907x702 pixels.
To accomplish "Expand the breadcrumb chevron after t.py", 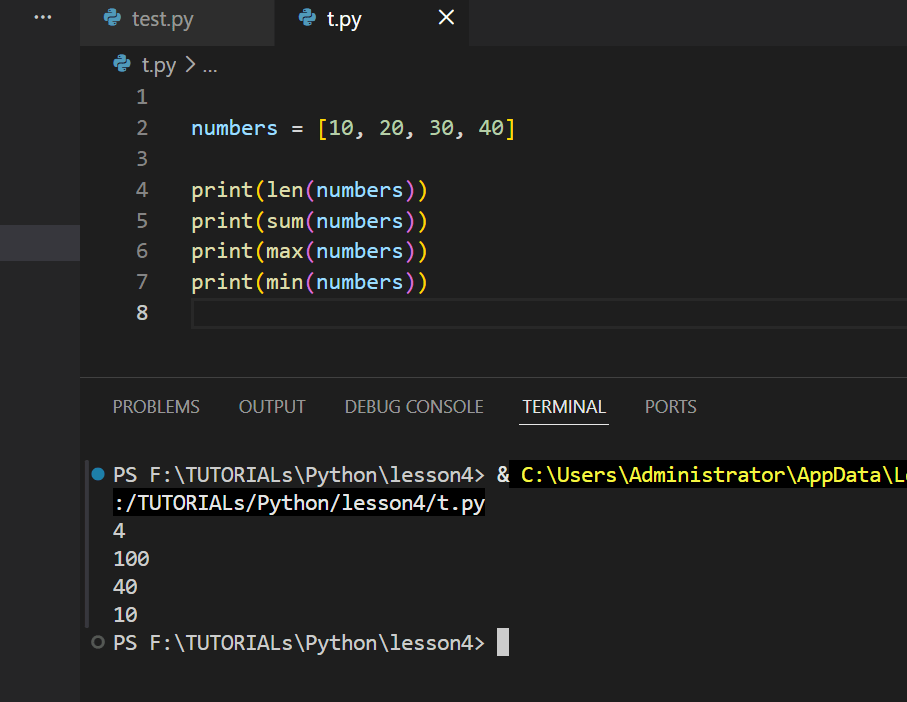I will coord(190,65).
